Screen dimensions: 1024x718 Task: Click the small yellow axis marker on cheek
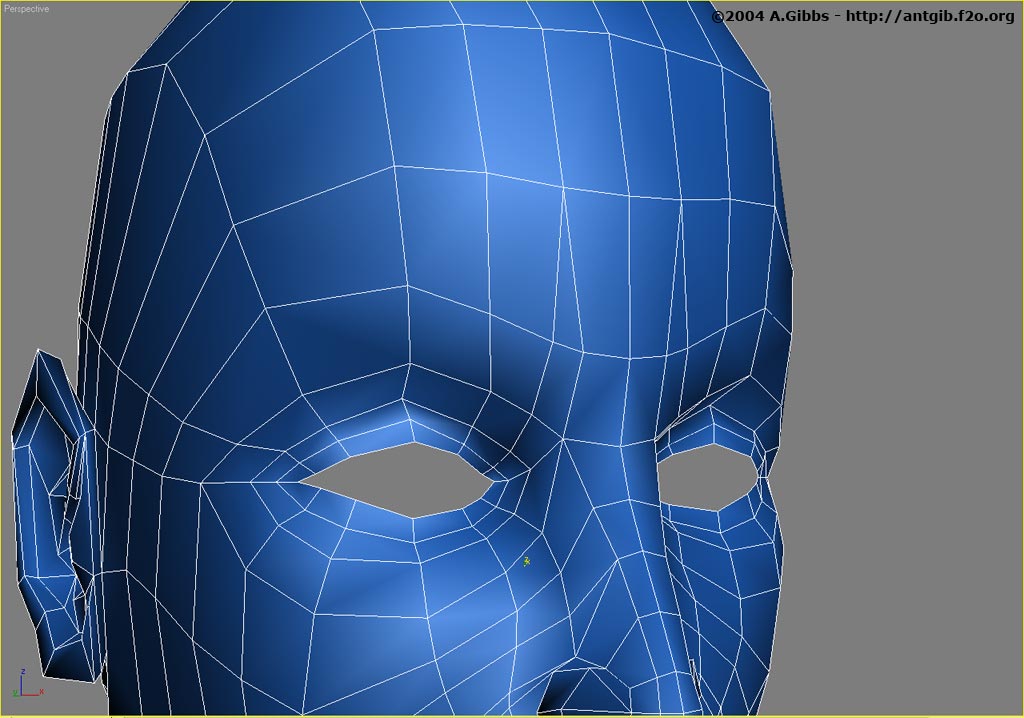526,562
